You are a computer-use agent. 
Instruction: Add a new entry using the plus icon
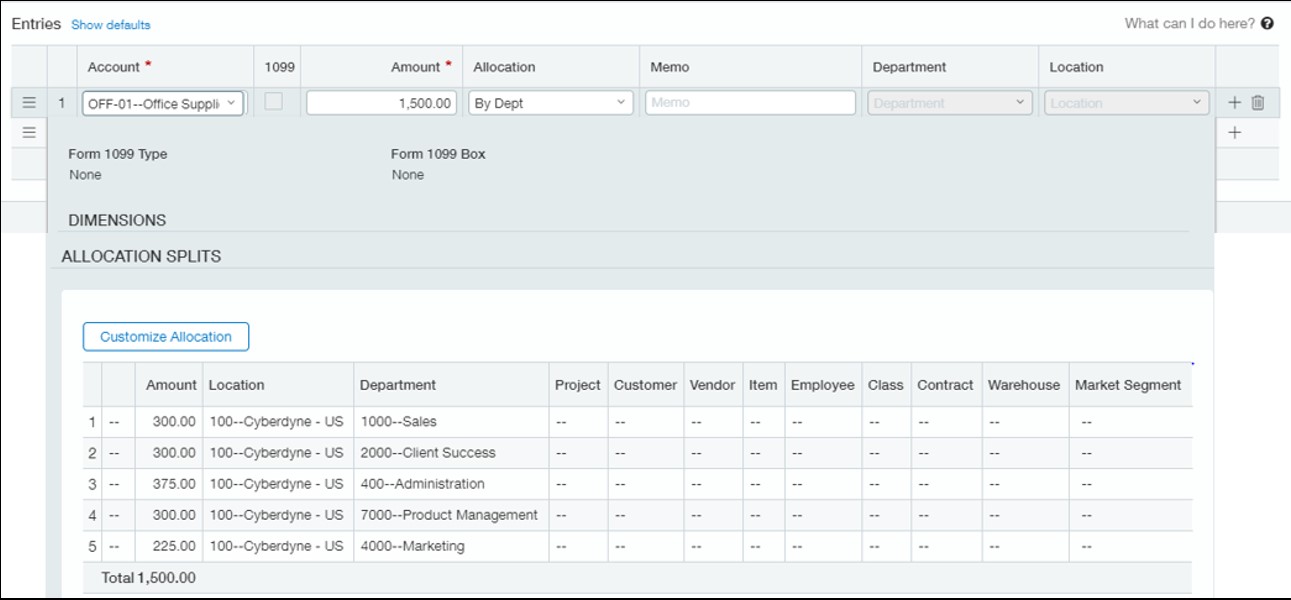1233,101
